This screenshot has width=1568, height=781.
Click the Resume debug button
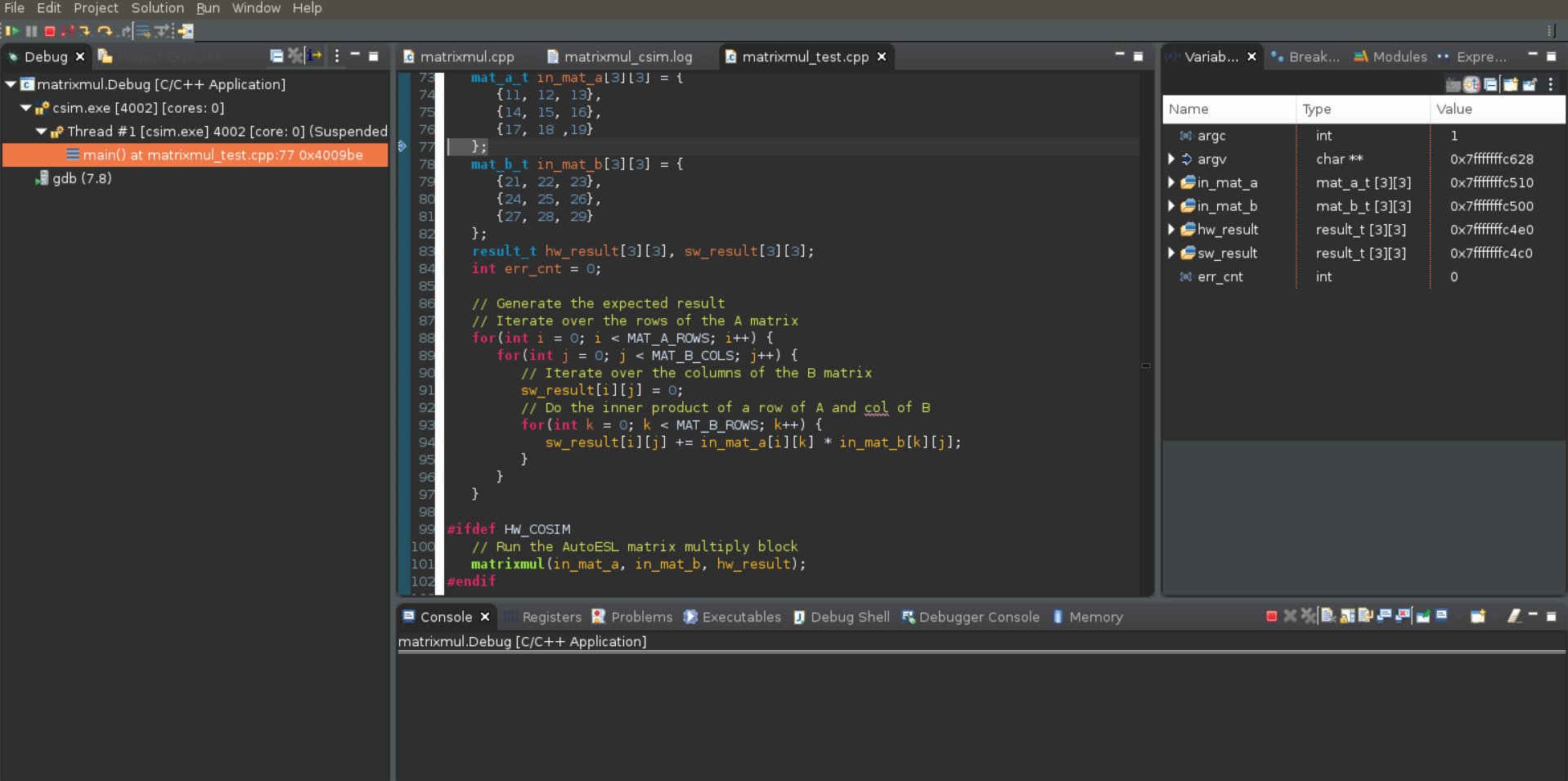point(12,31)
